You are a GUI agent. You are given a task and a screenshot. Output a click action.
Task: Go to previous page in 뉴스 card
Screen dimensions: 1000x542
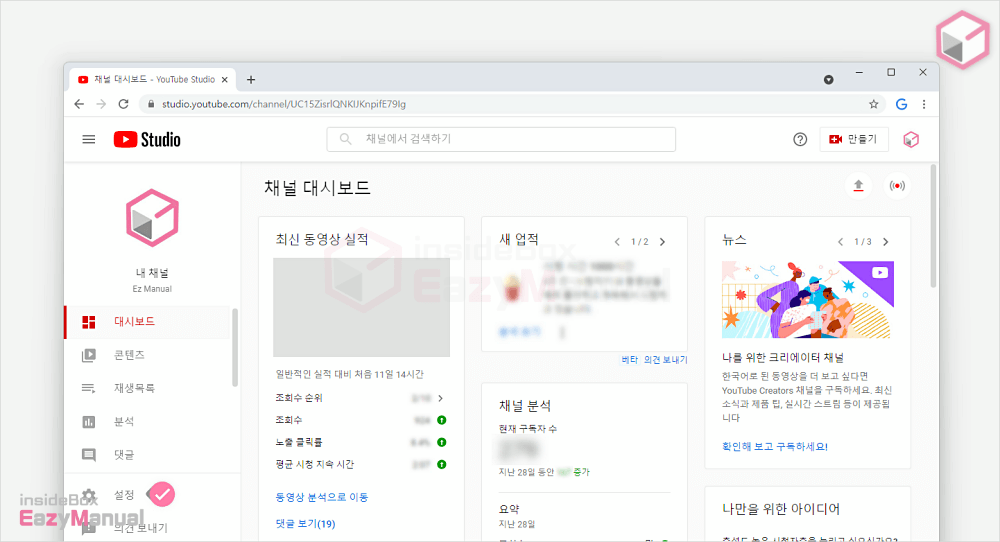pyautogui.click(x=841, y=242)
